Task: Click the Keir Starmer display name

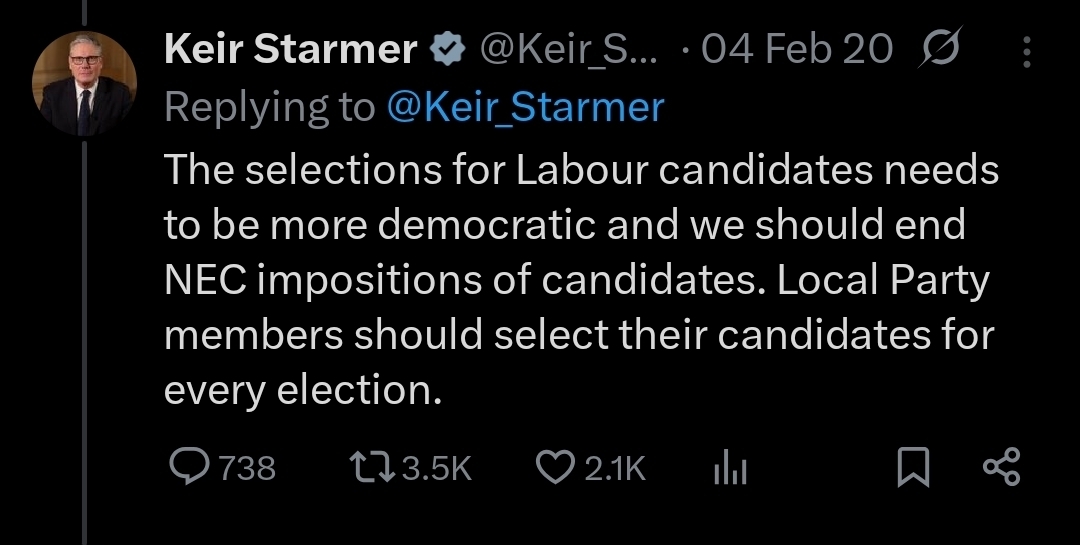Action: pyautogui.click(x=290, y=50)
